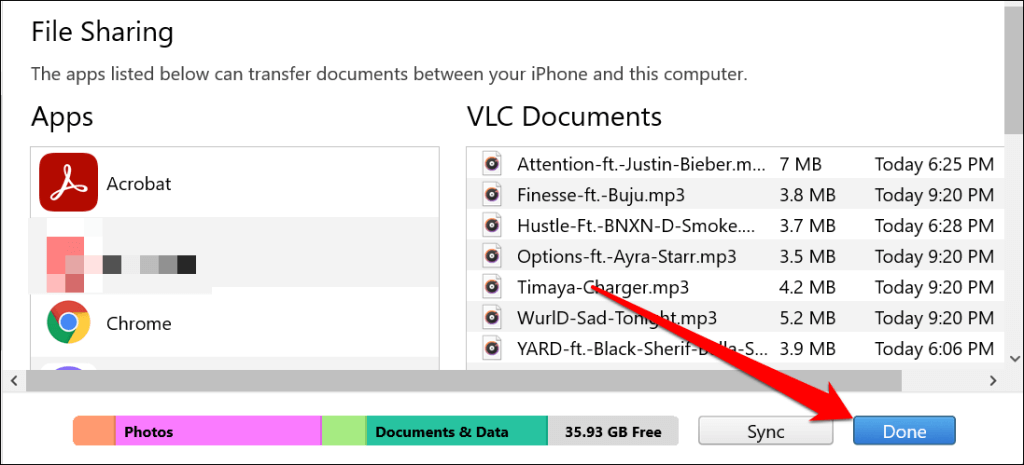The width and height of the screenshot is (1024, 465).
Task: Click the YARD-ft.-Black-Sherif file icon
Action: pos(492,349)
